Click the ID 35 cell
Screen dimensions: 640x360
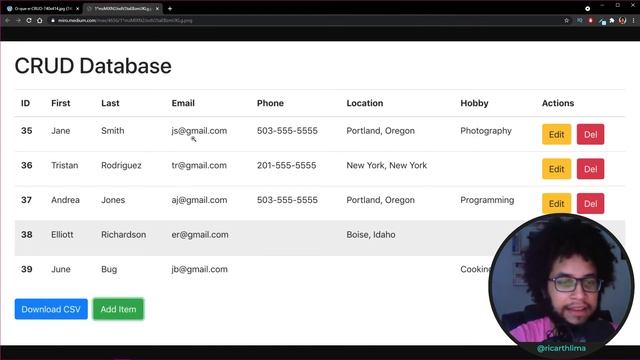[x=27, y=131]
